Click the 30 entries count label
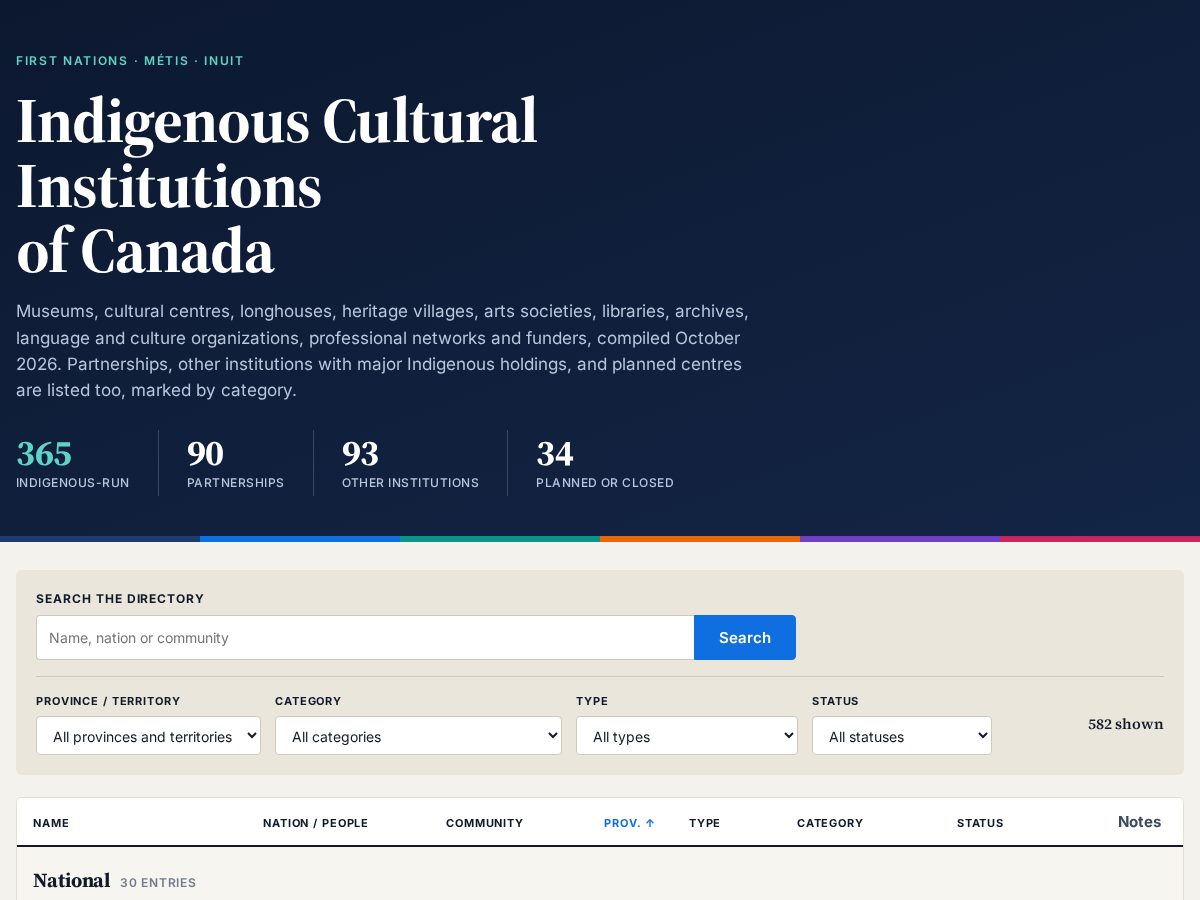 pos(158,883)
